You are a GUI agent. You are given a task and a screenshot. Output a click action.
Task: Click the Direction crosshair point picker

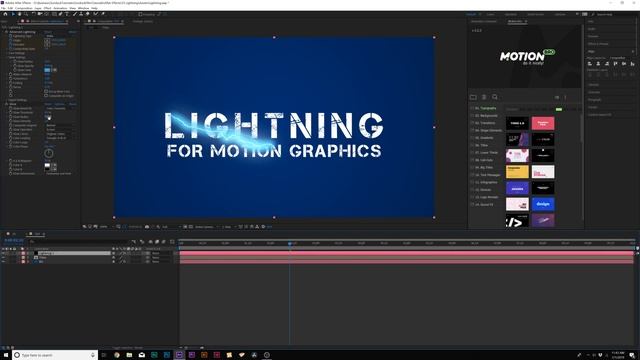point(47,44)
